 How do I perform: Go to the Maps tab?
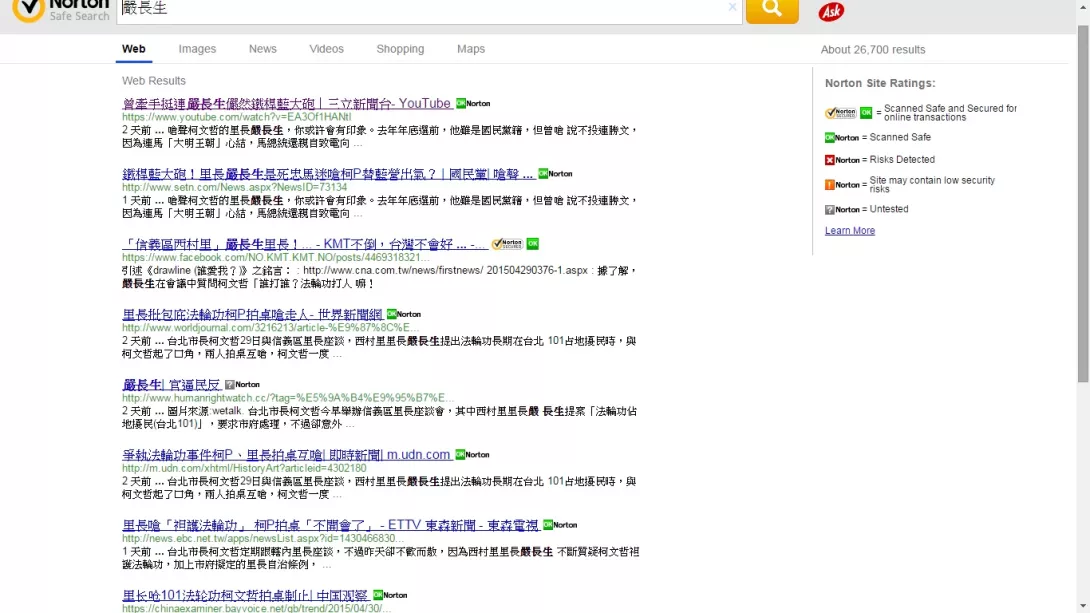point(471,49)
